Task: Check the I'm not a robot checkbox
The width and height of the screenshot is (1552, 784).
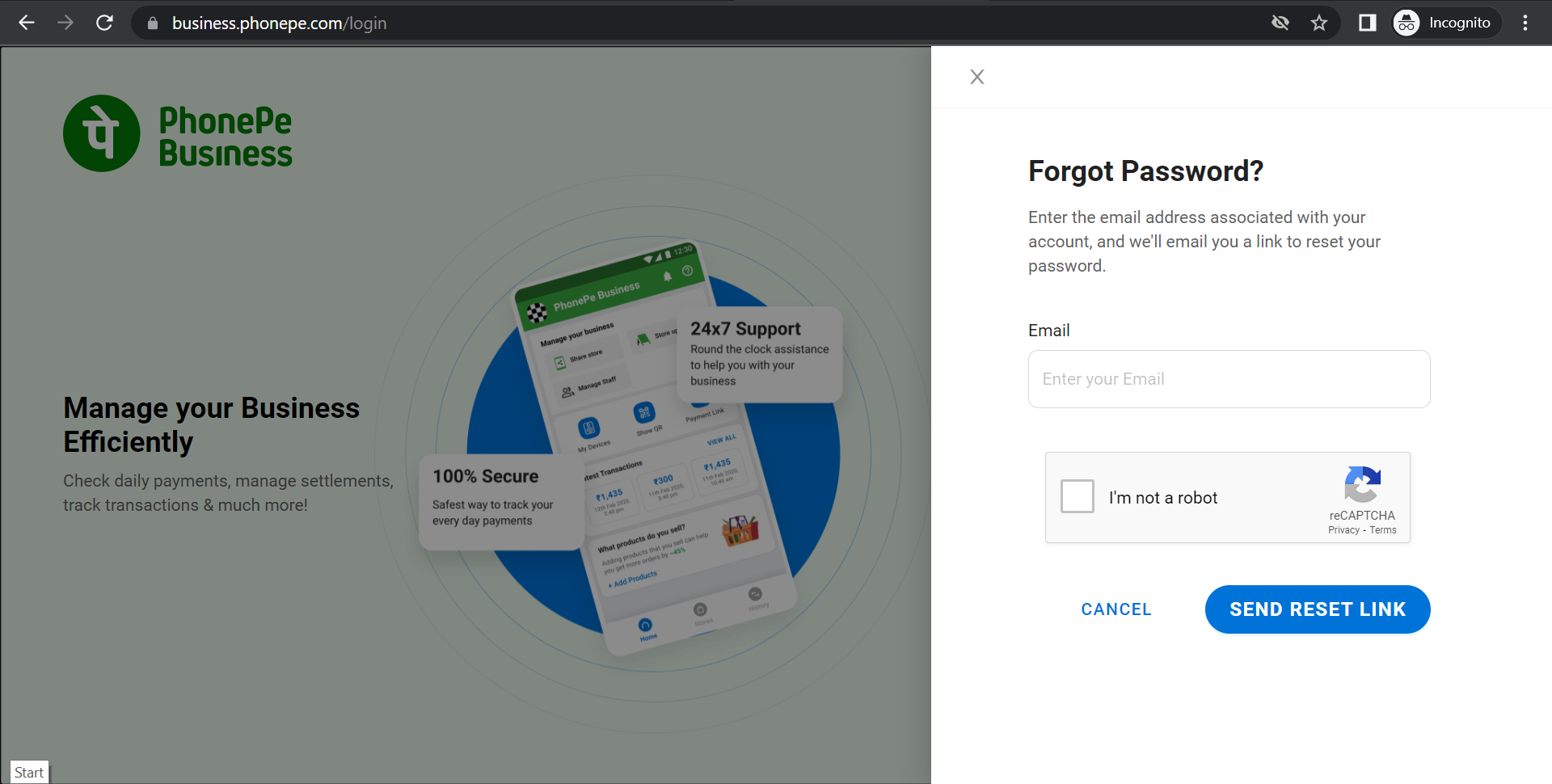Action: pyautogui.click(x=1078, y=496)
